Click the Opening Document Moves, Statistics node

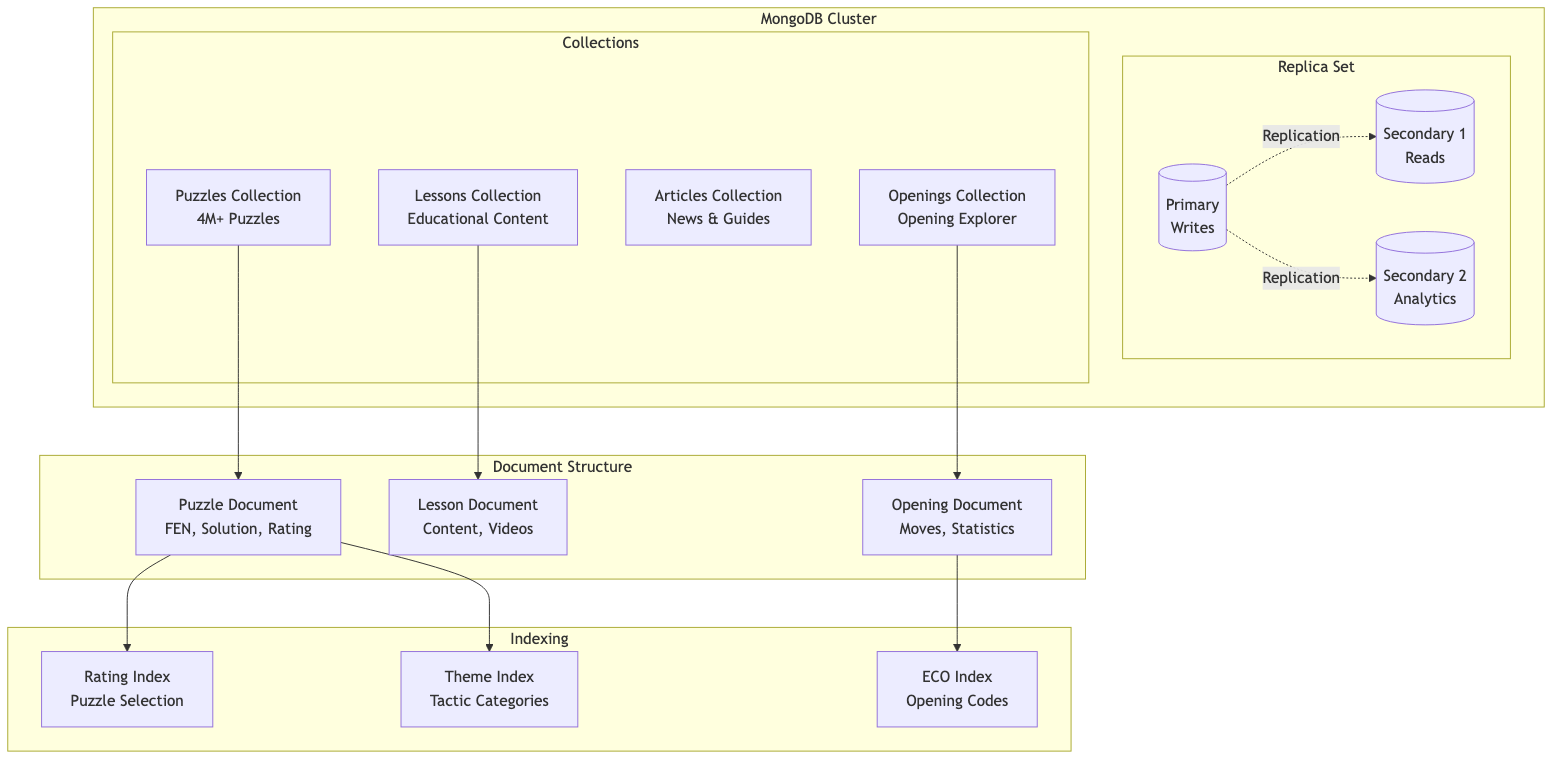[x=957, y=517]
